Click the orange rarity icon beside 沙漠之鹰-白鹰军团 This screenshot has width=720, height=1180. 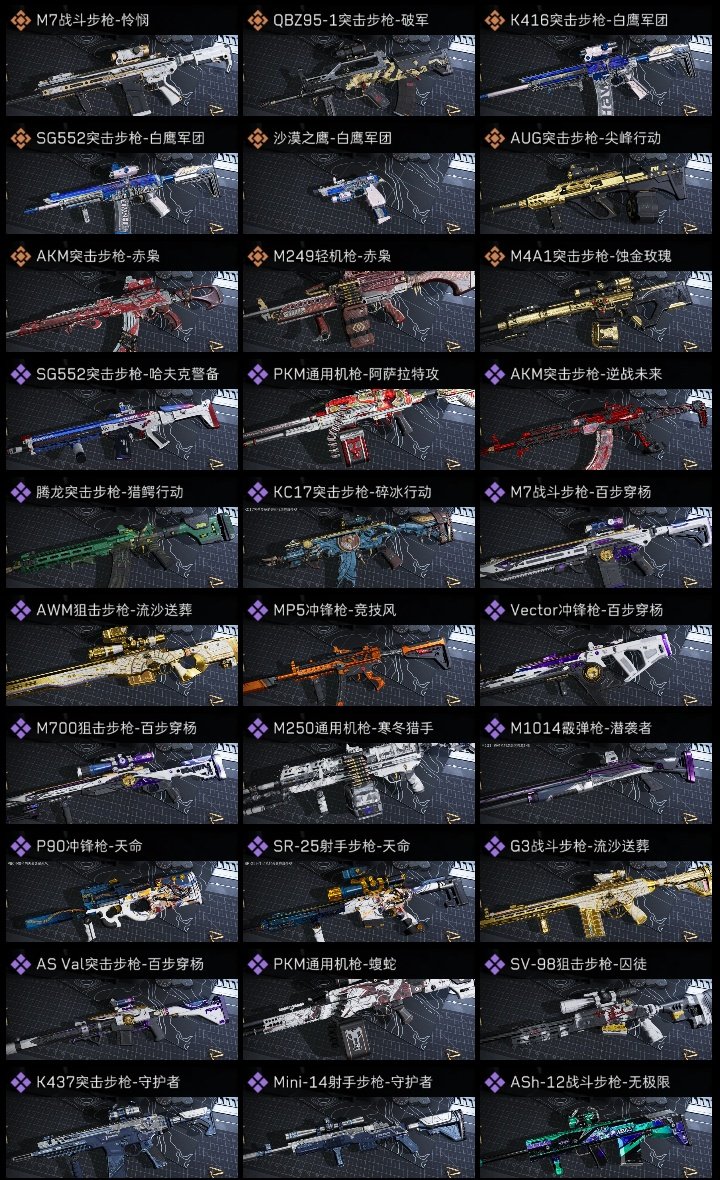click(x=257, y=138)
